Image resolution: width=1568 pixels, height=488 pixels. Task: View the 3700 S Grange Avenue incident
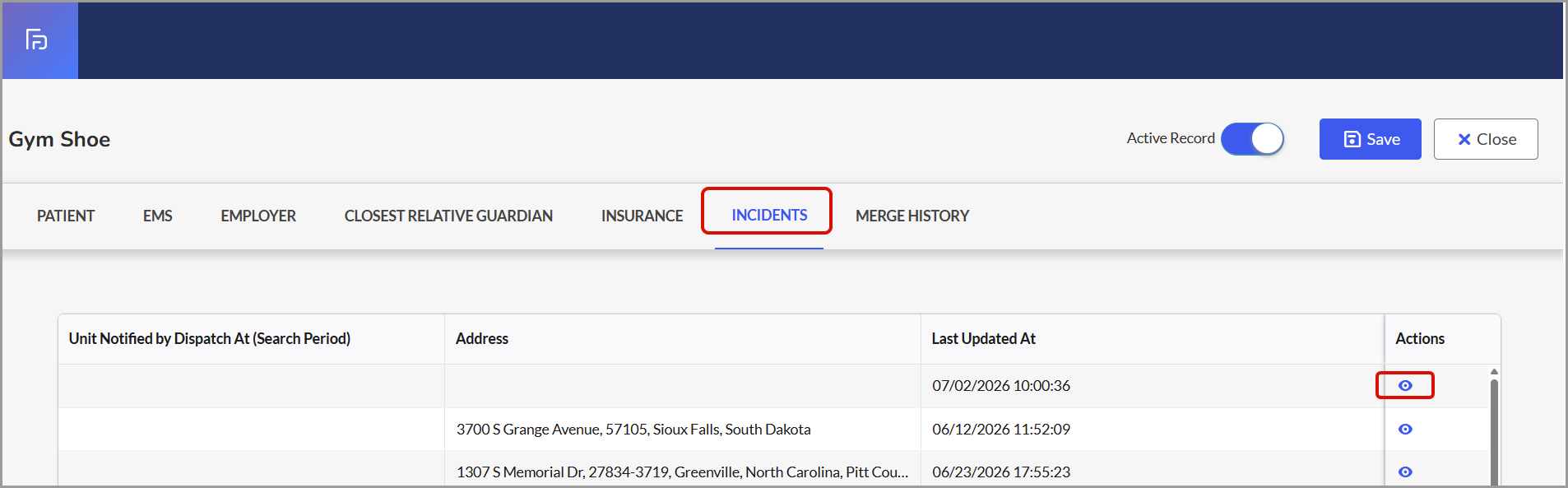1405,429
